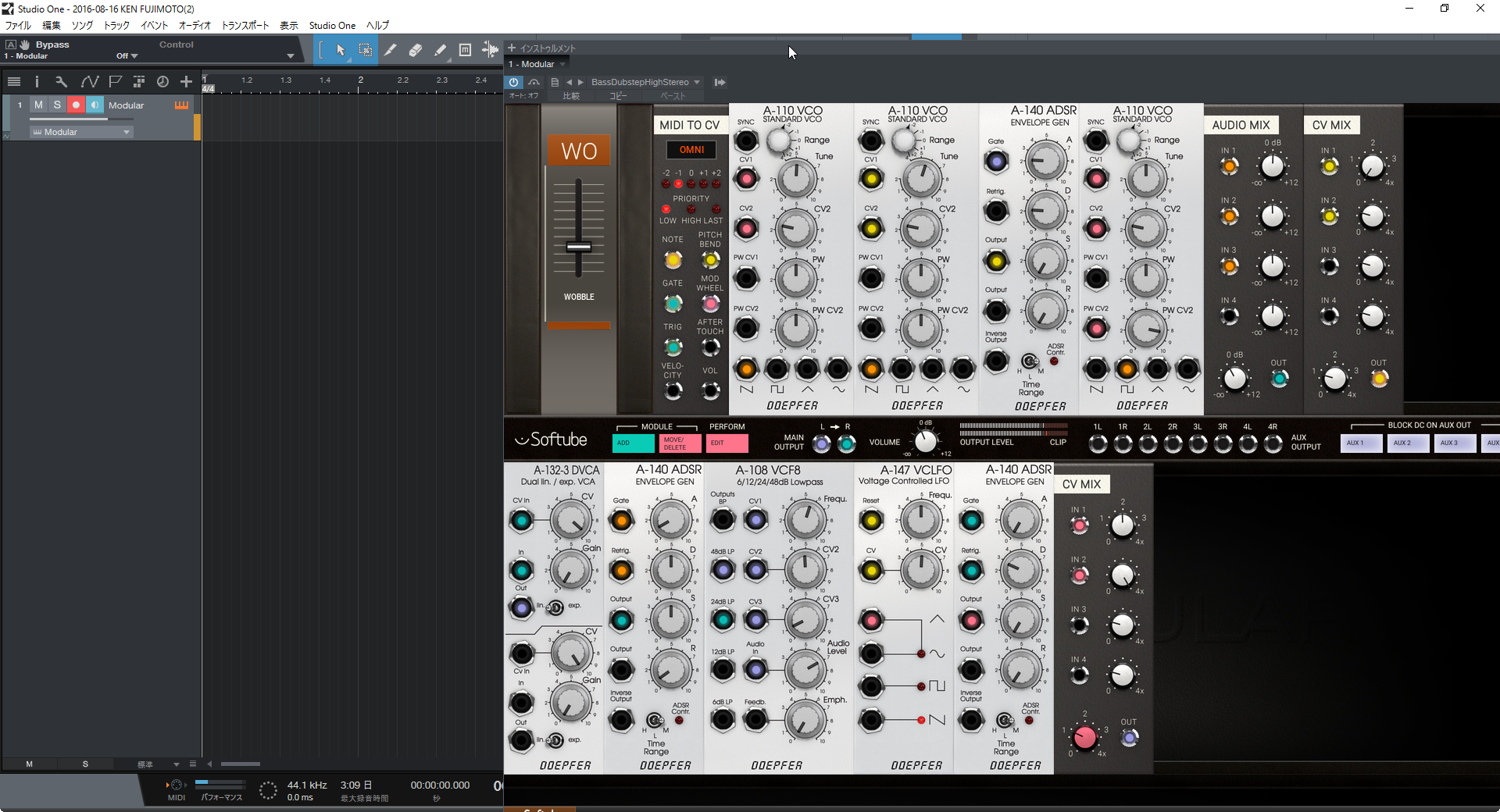
Task: Click bar 2 on timeline ruler
Action: tap(360, 80)
